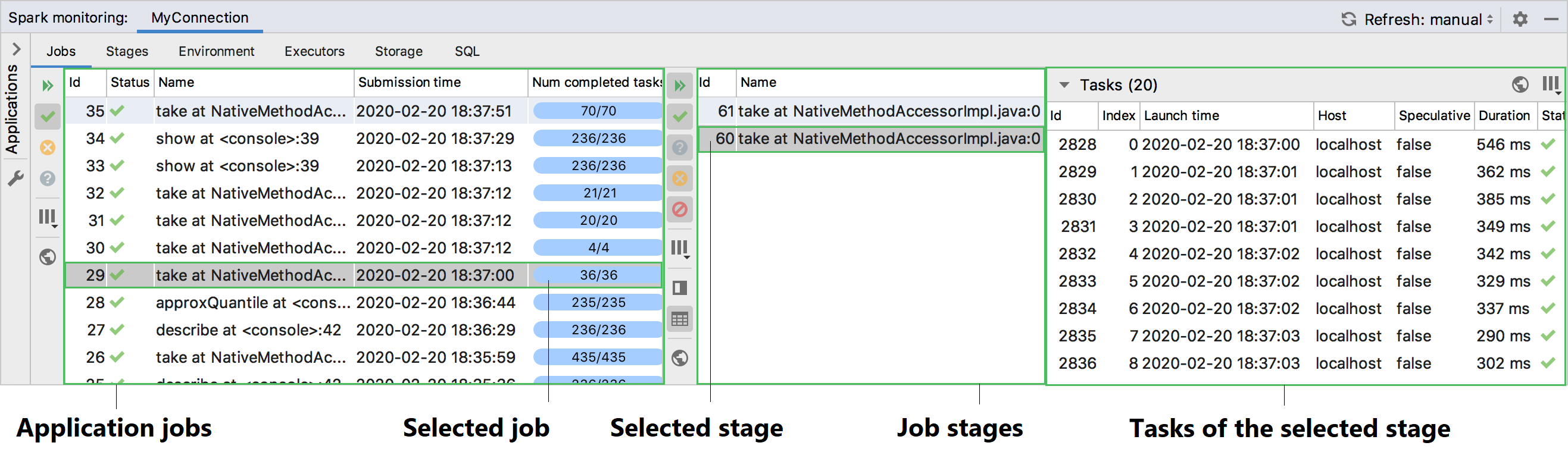
Task: Click success checkmark of task 2830
Action: 1548,199
